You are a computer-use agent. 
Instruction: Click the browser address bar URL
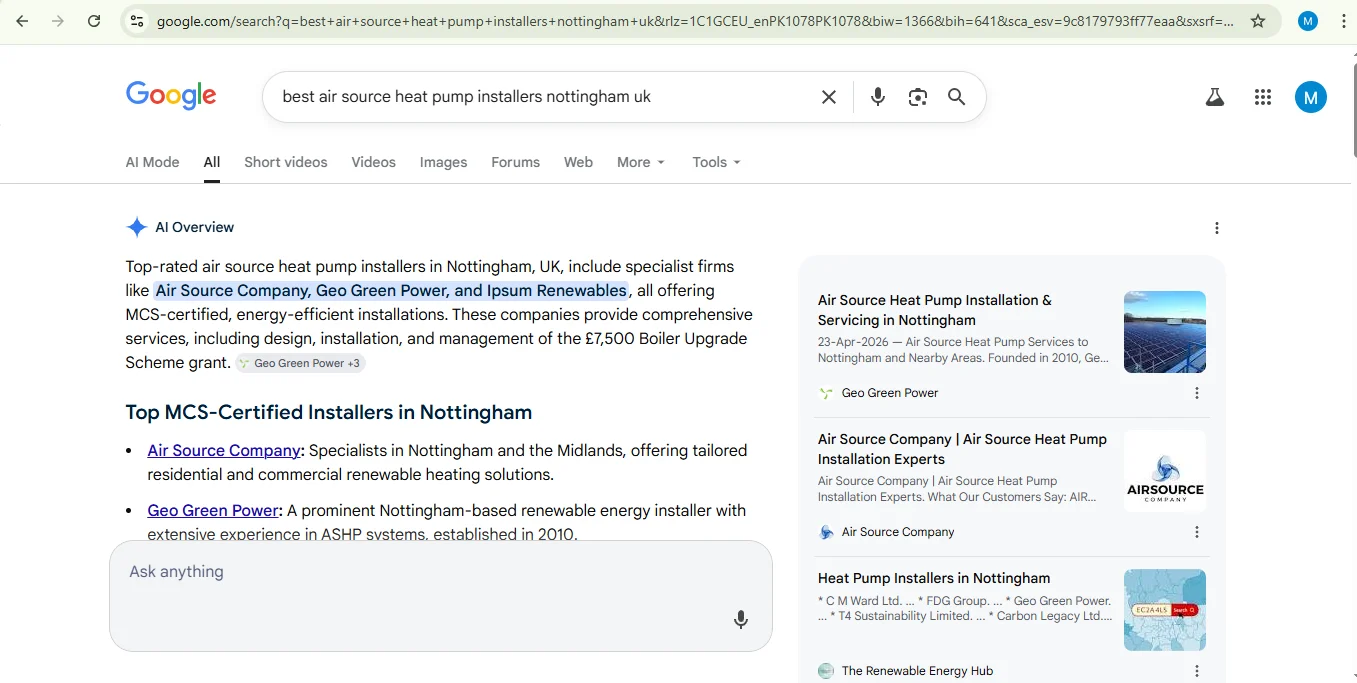[x=695, y=20]
